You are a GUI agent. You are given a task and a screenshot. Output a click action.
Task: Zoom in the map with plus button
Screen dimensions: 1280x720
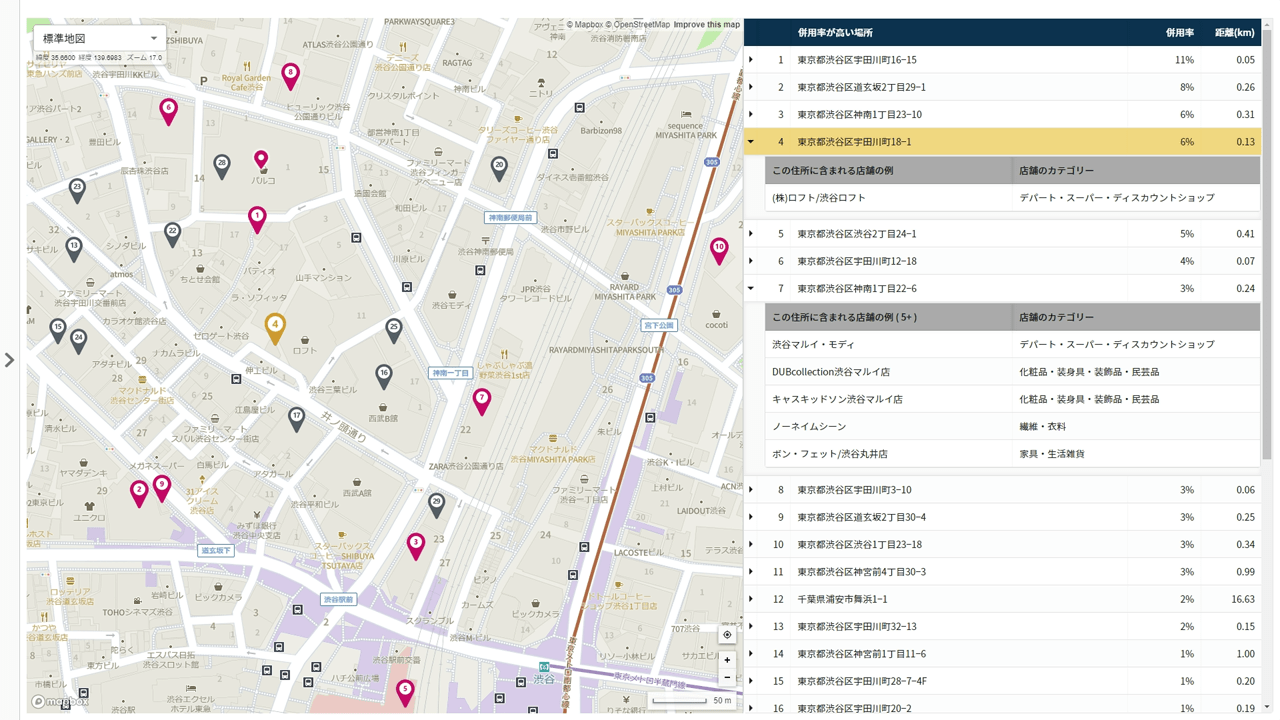coord(727,660)
